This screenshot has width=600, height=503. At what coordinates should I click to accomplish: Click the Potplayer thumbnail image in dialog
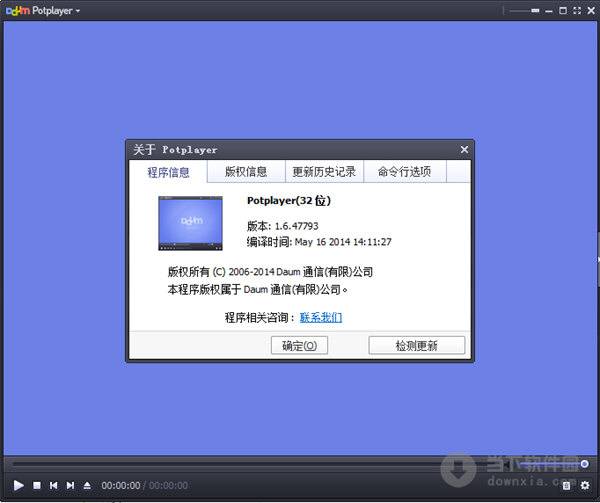pos(190,223)
